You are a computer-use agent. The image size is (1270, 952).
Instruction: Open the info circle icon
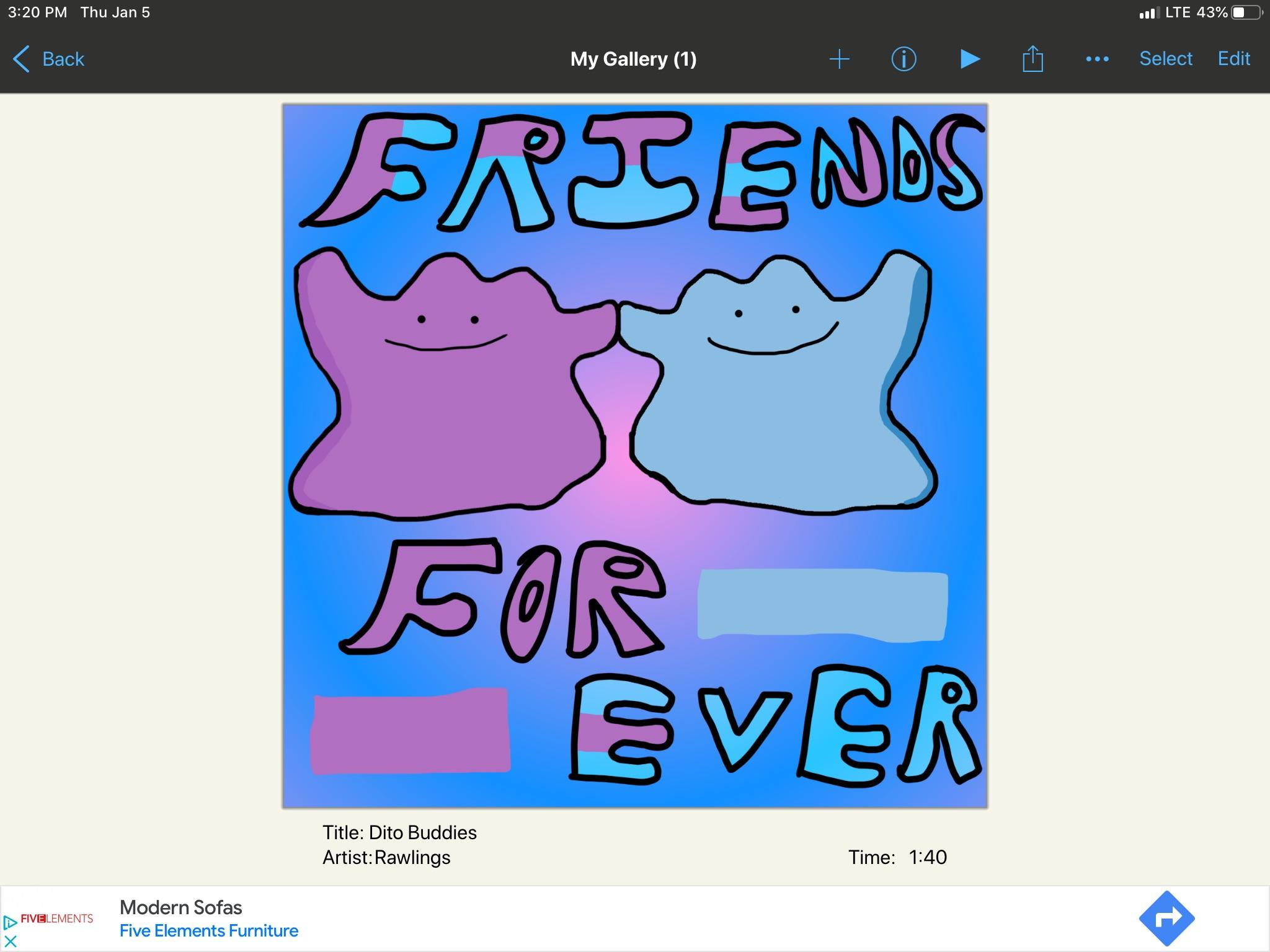click(904, 59)
